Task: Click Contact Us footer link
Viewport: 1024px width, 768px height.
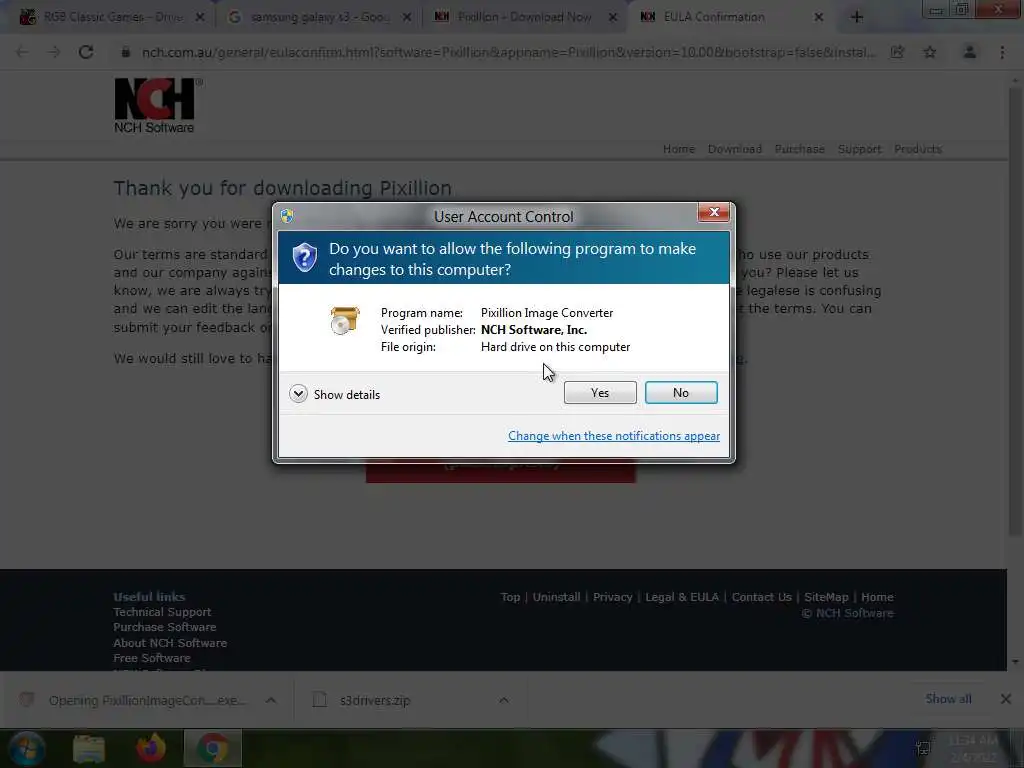Action: [x=761, y=597]
